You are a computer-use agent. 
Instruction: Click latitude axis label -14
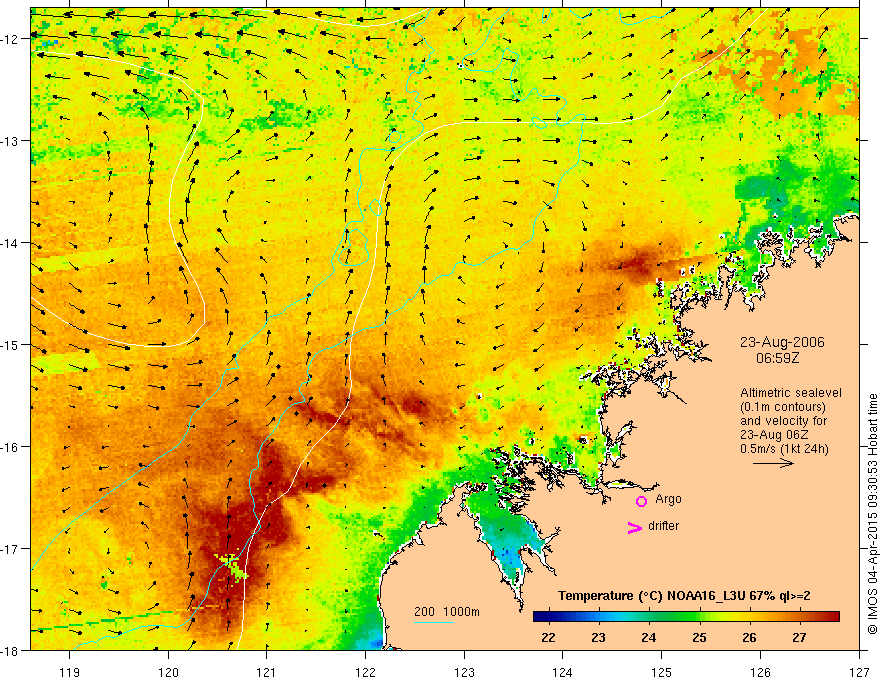tap(11, 243)
